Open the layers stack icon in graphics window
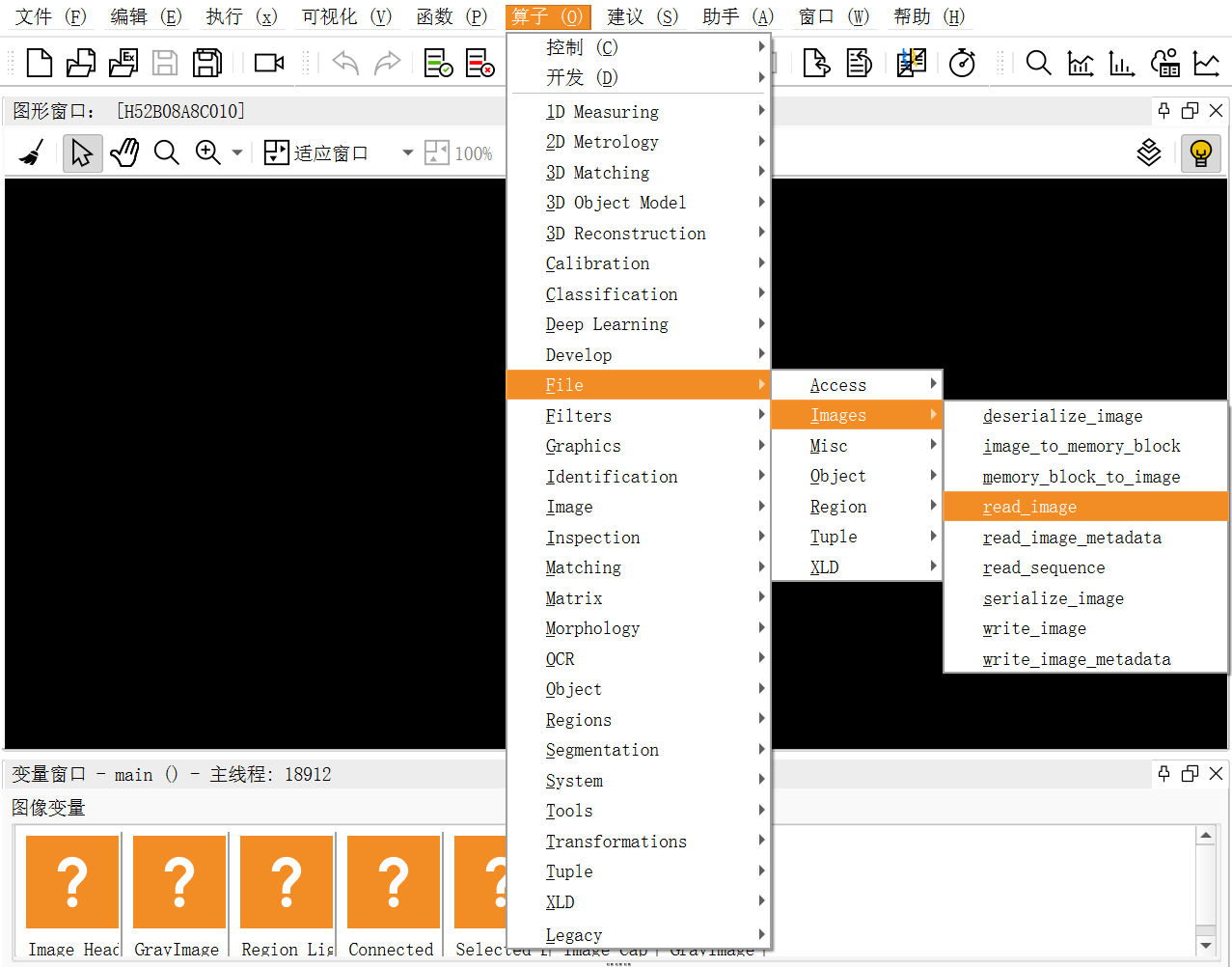Screen dimensions: 1232x967 (1149, 152)
